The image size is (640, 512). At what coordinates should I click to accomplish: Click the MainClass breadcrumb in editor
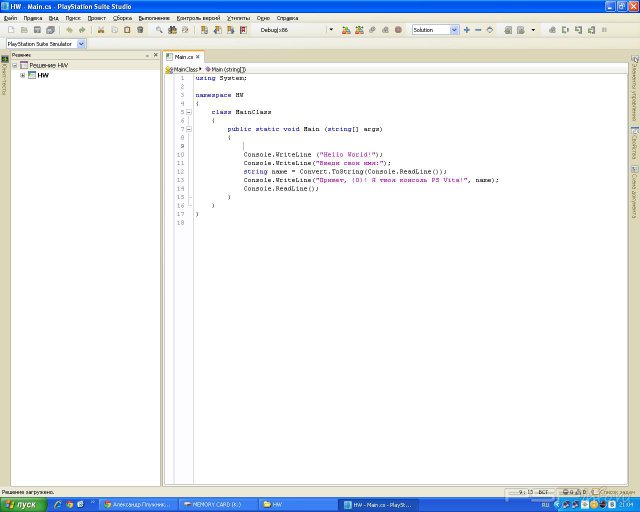pos(184,69)
